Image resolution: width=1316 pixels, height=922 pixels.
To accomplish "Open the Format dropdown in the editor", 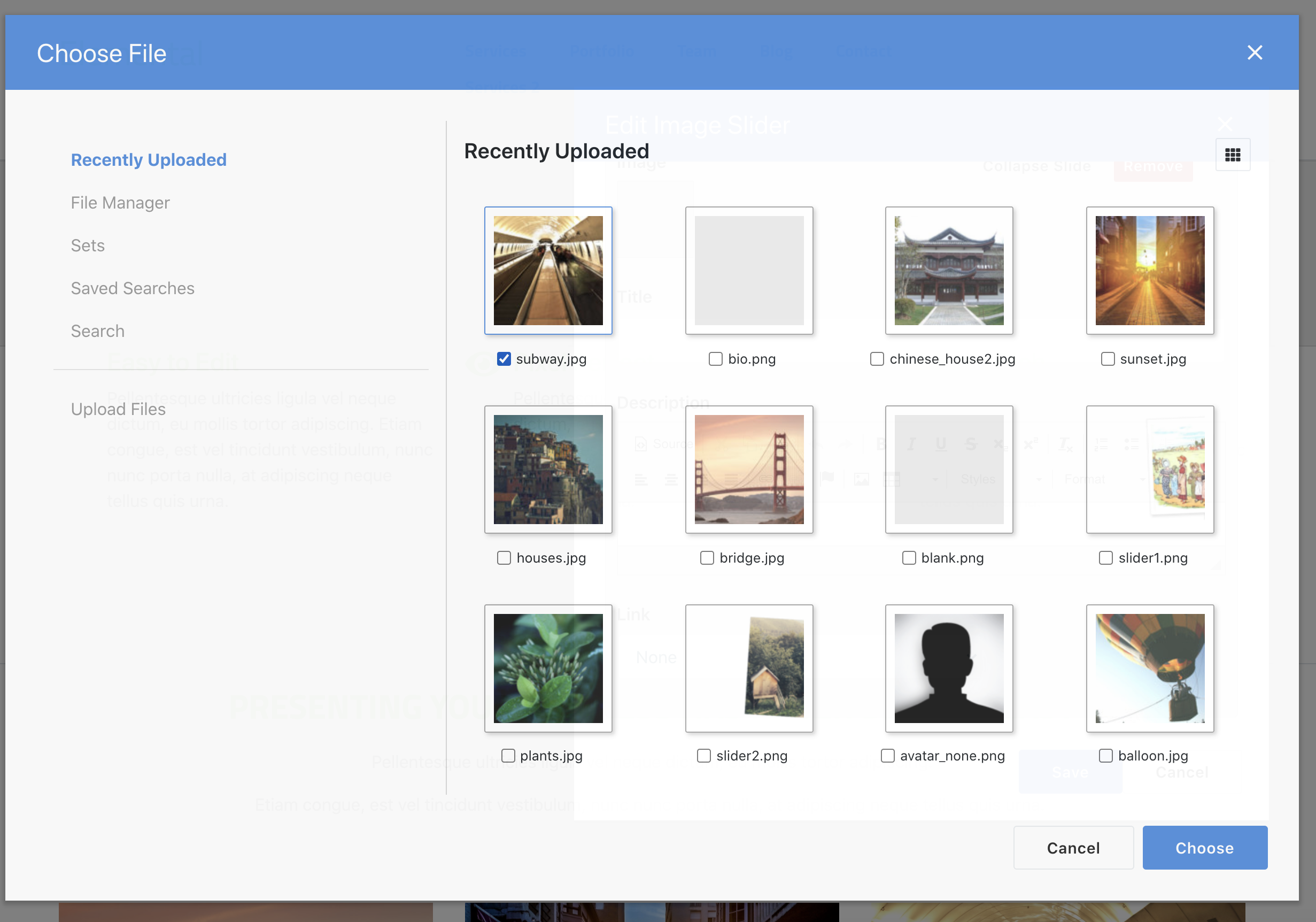I will [x=1086, y=479].
